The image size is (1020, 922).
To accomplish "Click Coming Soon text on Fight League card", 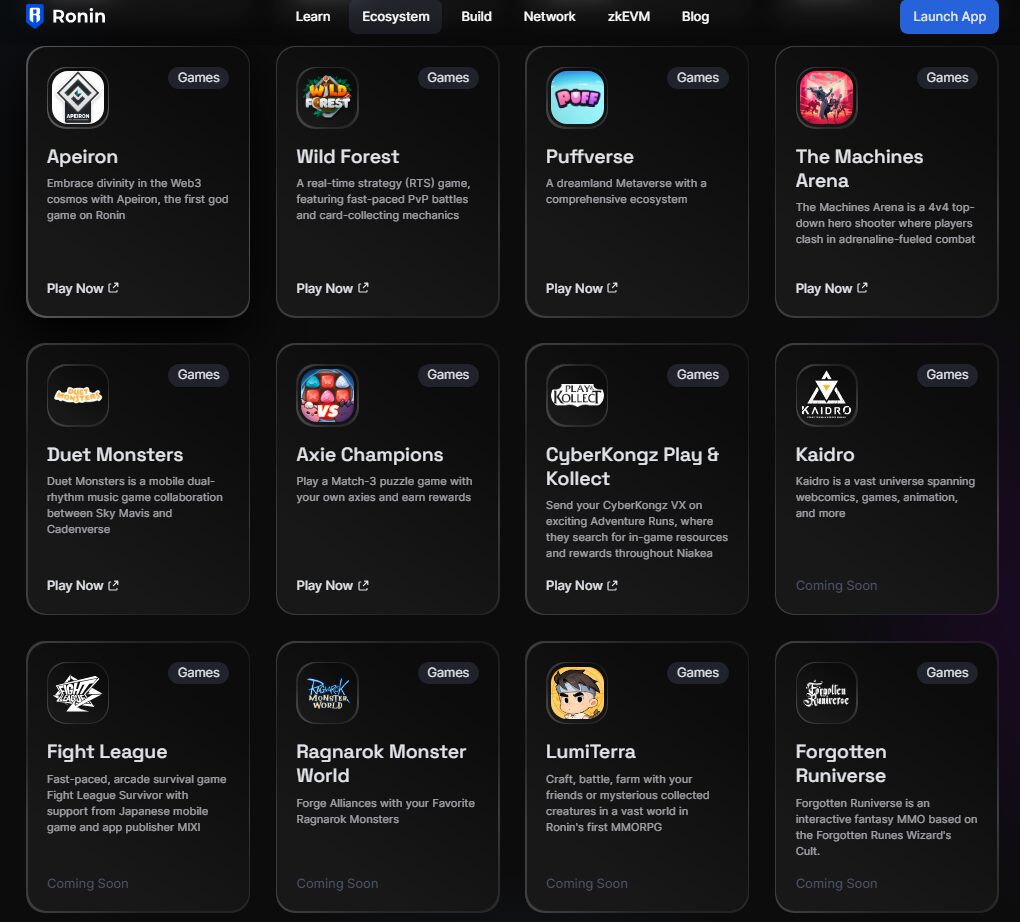I will (88, 884).
